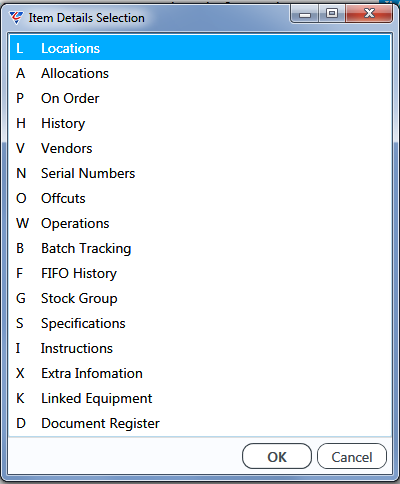Click the application logo in title bar
The image size is (400, 484).
click(x=16, y=17)
